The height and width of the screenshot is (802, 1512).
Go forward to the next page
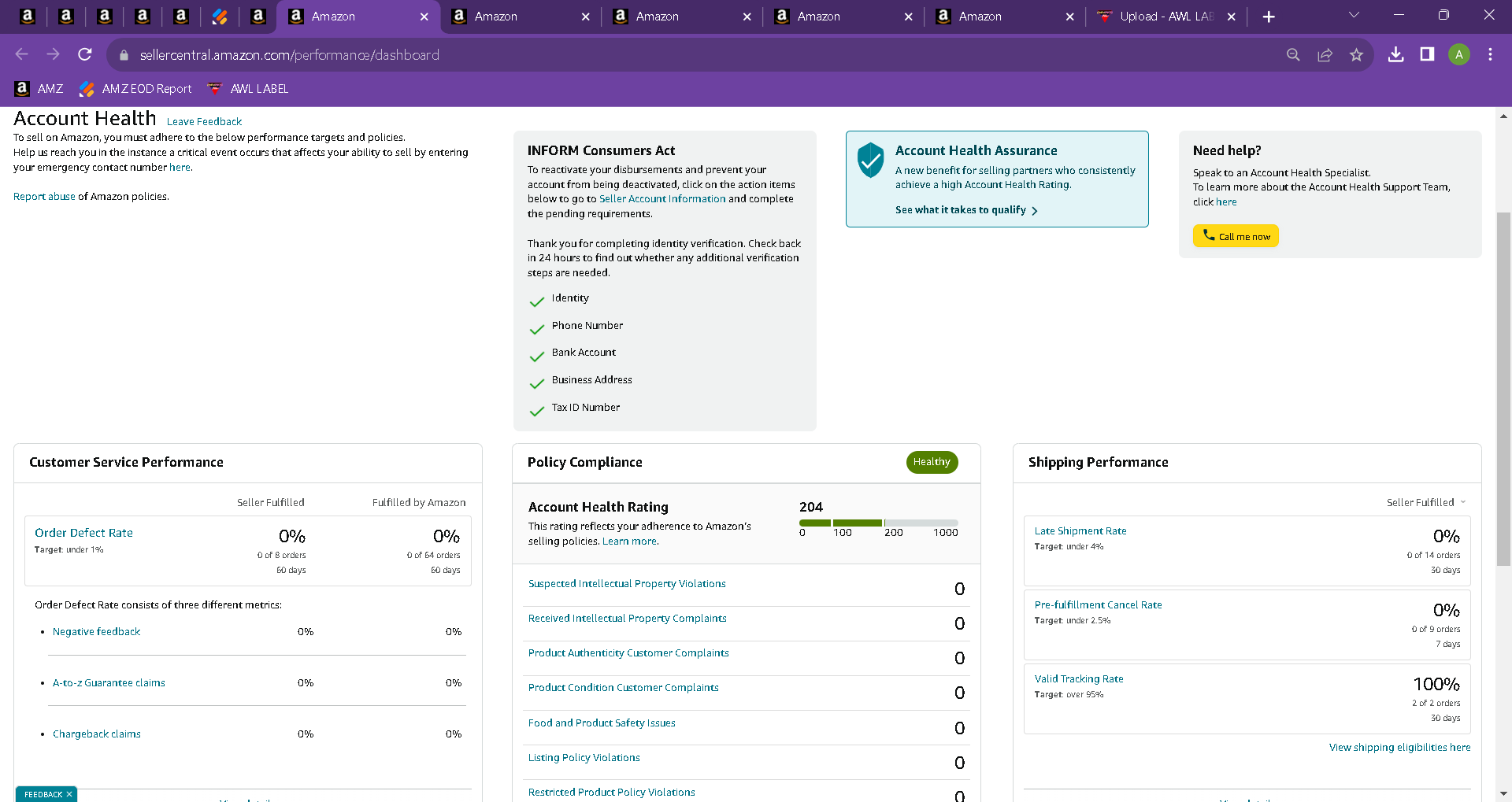tap(54, 54)
